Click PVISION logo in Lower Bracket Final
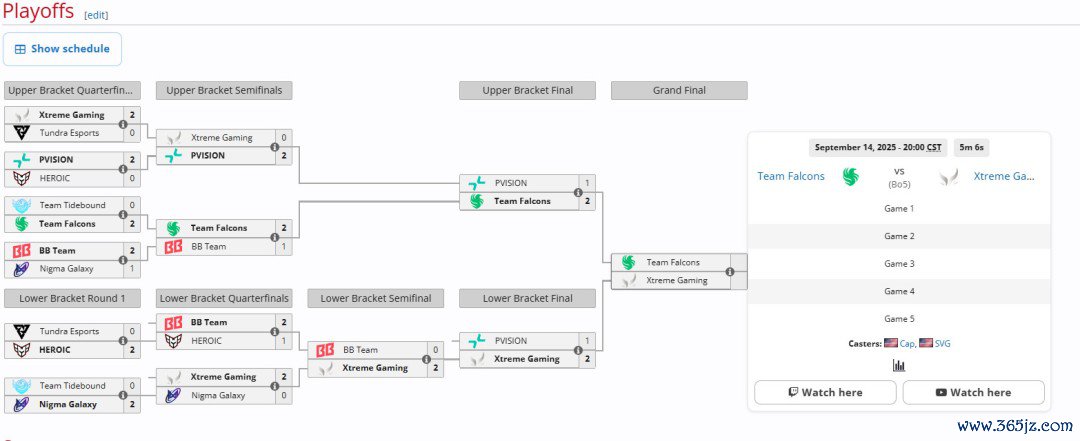The image size is (1080, 441). pos(477,340)
